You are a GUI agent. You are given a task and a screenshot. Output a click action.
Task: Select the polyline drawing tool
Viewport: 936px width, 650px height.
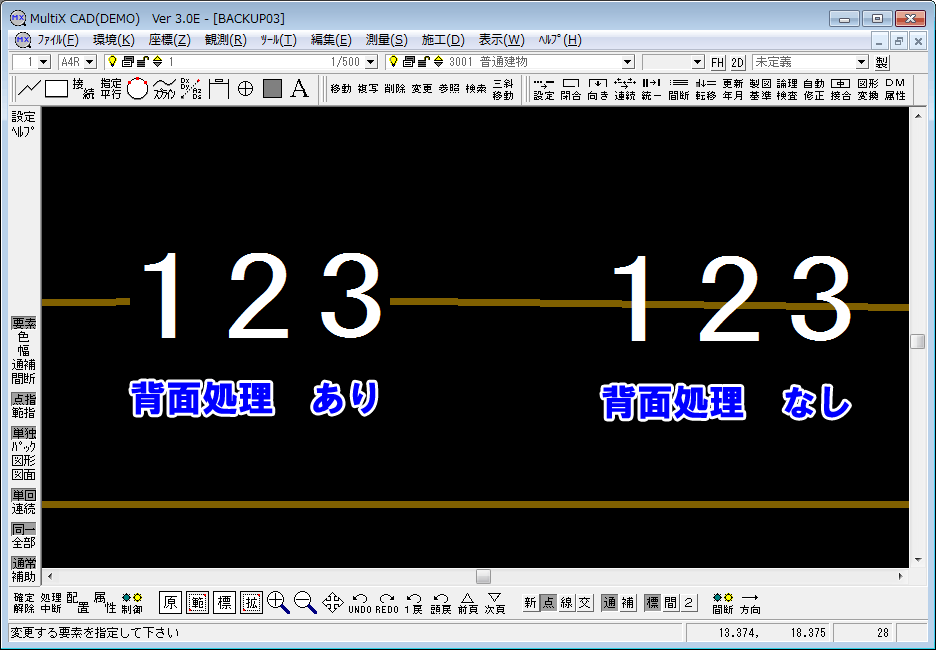[29, 89]
